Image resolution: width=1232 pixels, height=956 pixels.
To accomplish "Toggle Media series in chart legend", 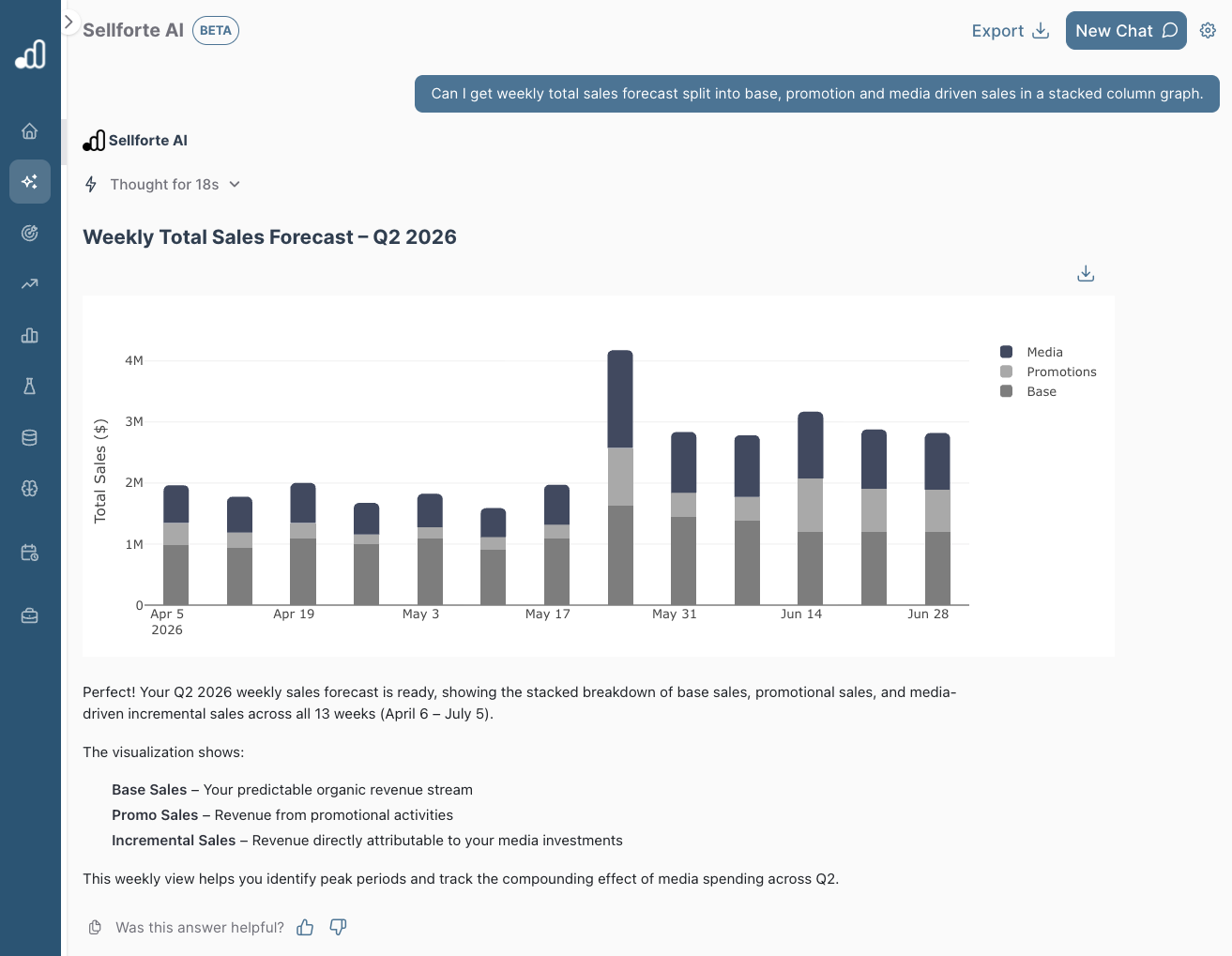I will tap(1043, 352).
